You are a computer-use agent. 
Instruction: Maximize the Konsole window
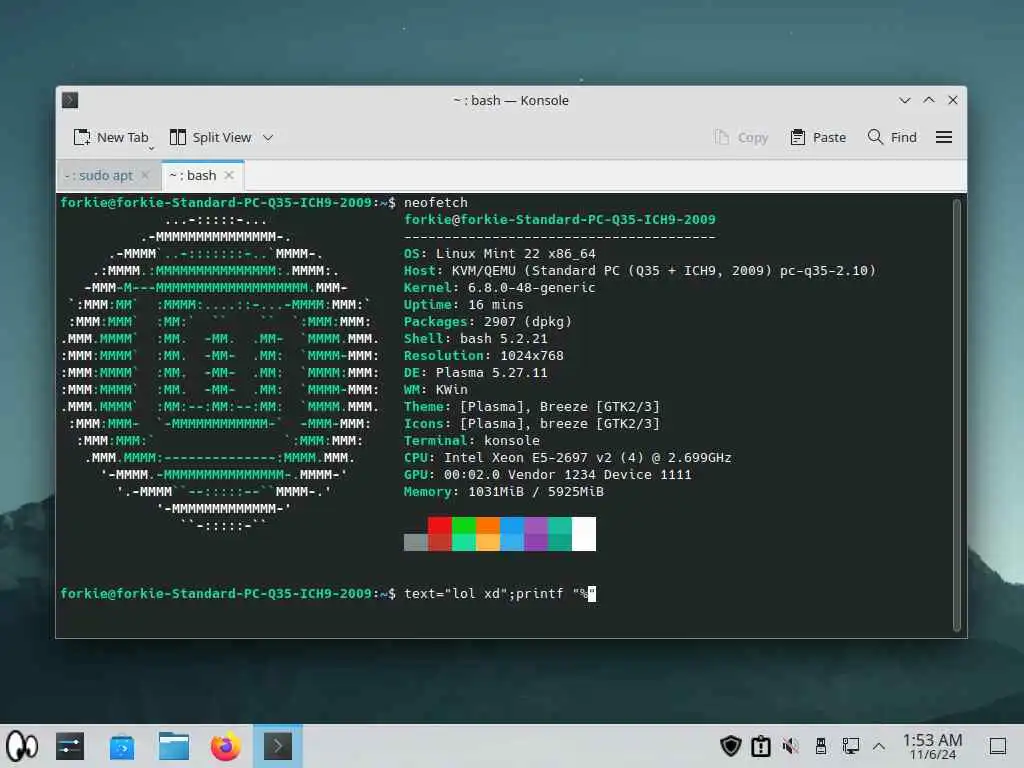[x=929, y=100]
